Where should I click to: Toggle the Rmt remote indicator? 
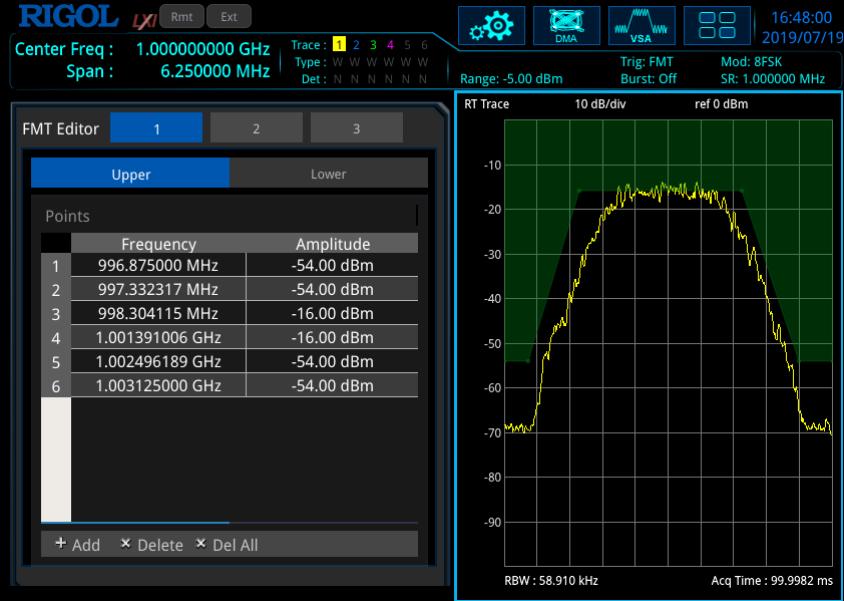(182, 17)
